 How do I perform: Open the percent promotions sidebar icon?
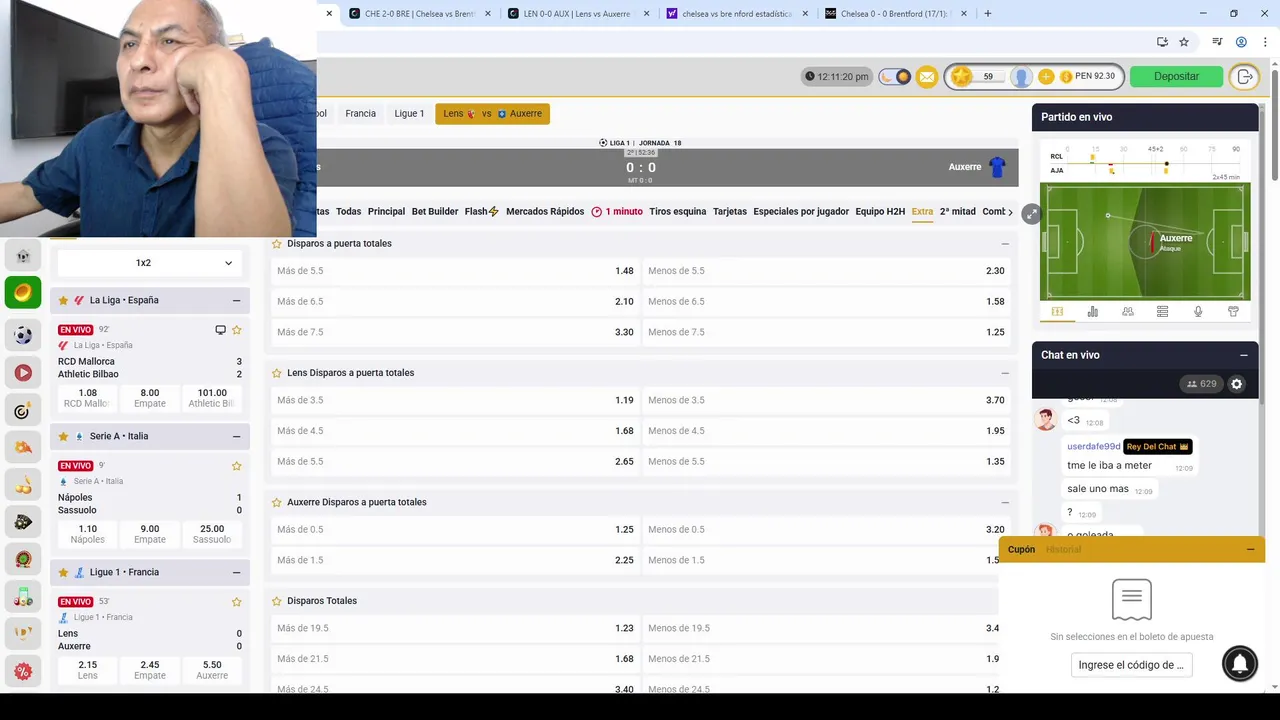coord(23,671)
